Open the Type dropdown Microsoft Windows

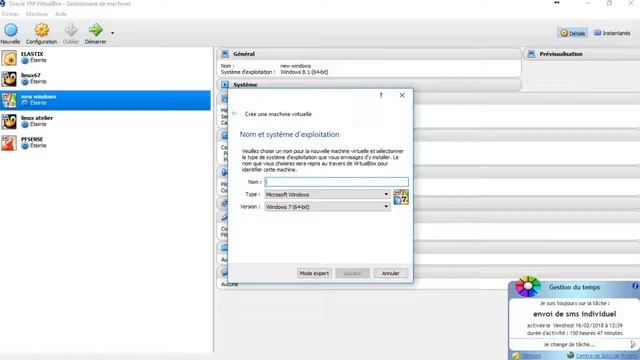pos(327,195)
